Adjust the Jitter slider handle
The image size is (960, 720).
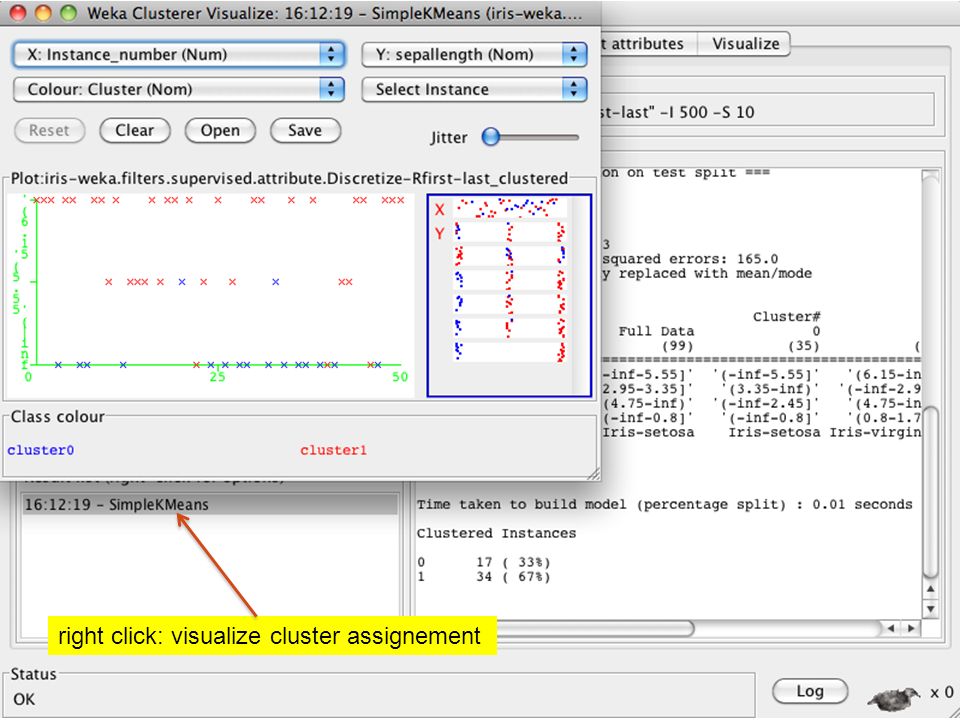pyautogui.click(x=491, y=137)
